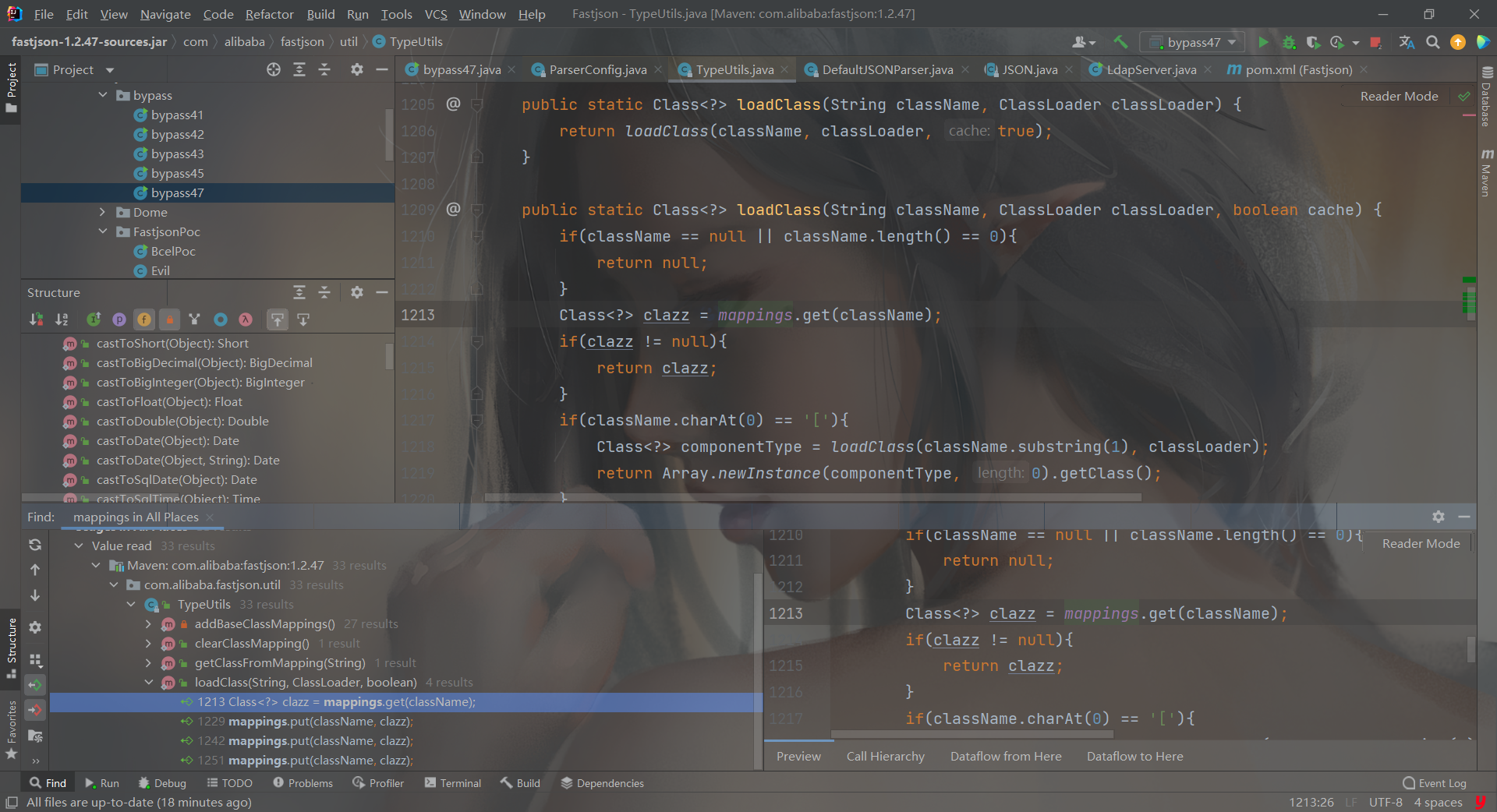
Task: Click the orange update arrow icon
Action: pyautogui.click(x=1457, y=42)
